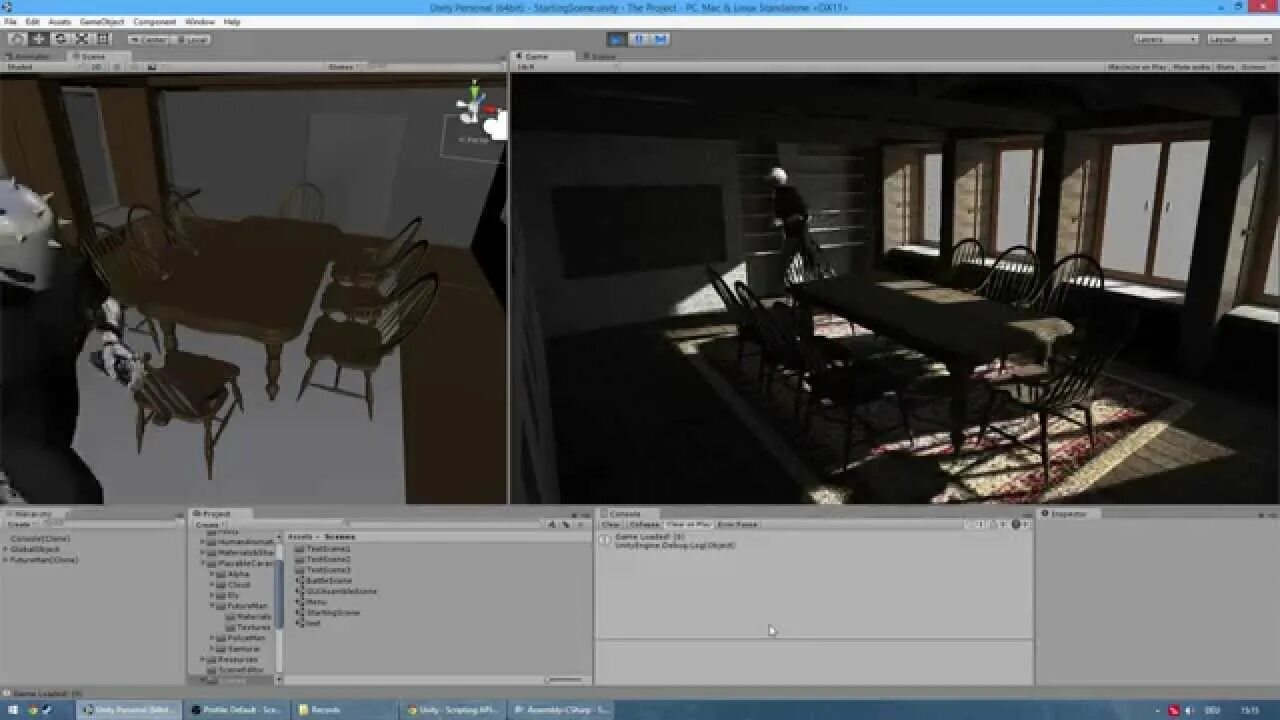
Task: Open the scene effects image dropdown
Action: point(152,67)
